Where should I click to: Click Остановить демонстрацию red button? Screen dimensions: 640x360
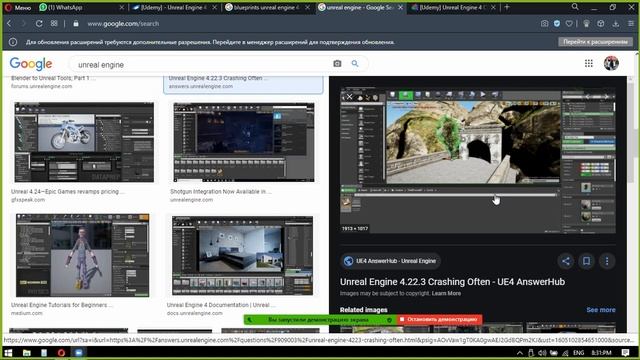pos(439,320)
